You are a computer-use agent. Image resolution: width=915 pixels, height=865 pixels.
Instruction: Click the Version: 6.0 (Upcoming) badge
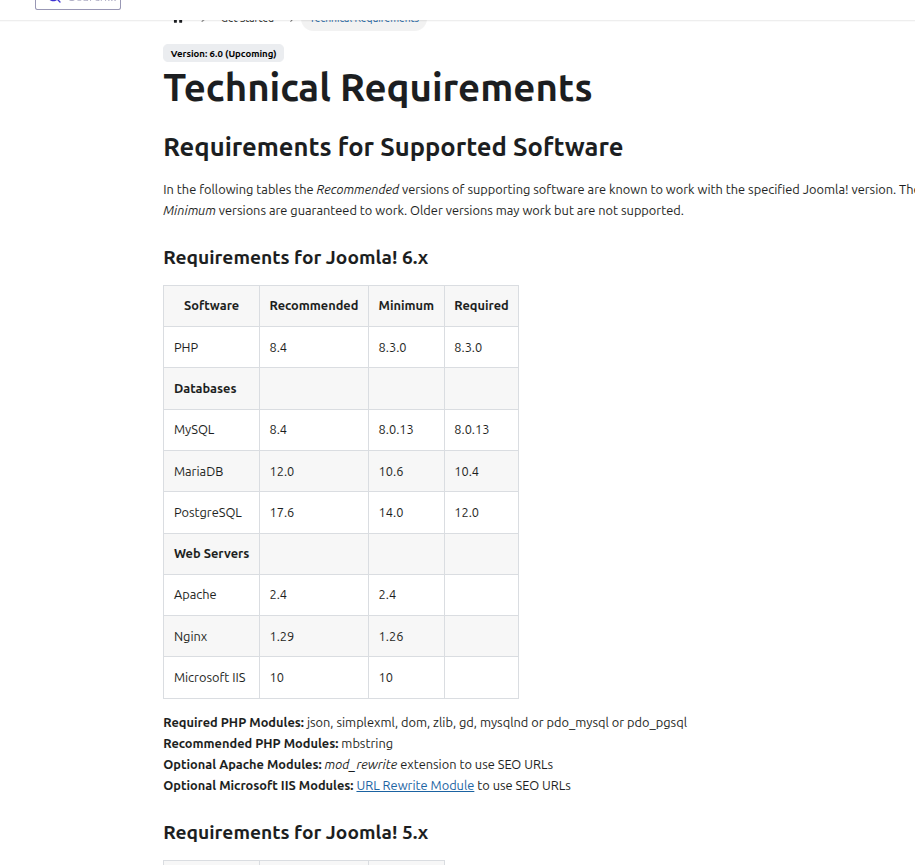click(x=223, y=54)
